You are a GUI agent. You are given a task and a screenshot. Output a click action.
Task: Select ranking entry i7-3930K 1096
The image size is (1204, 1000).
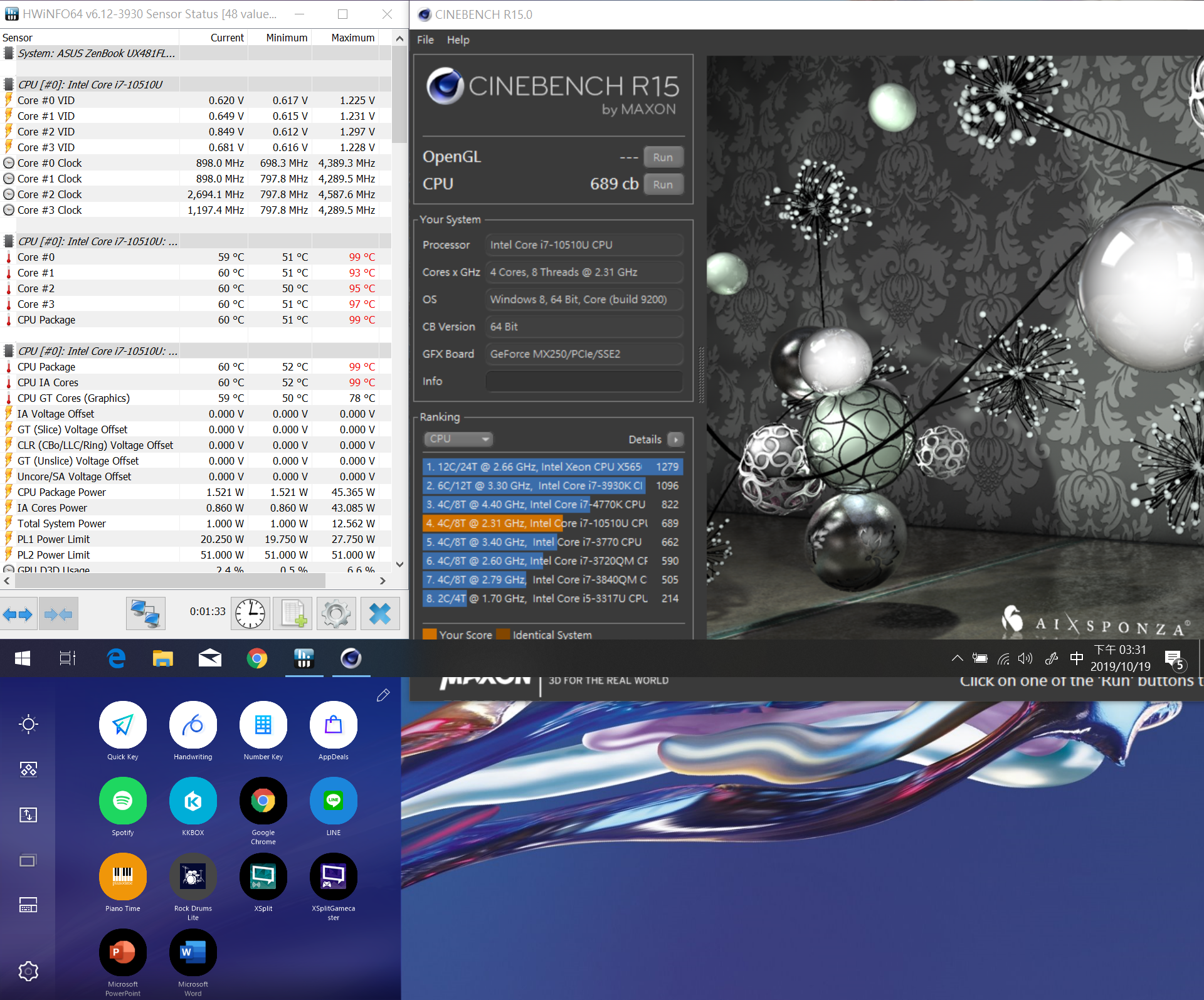point(552,485)
